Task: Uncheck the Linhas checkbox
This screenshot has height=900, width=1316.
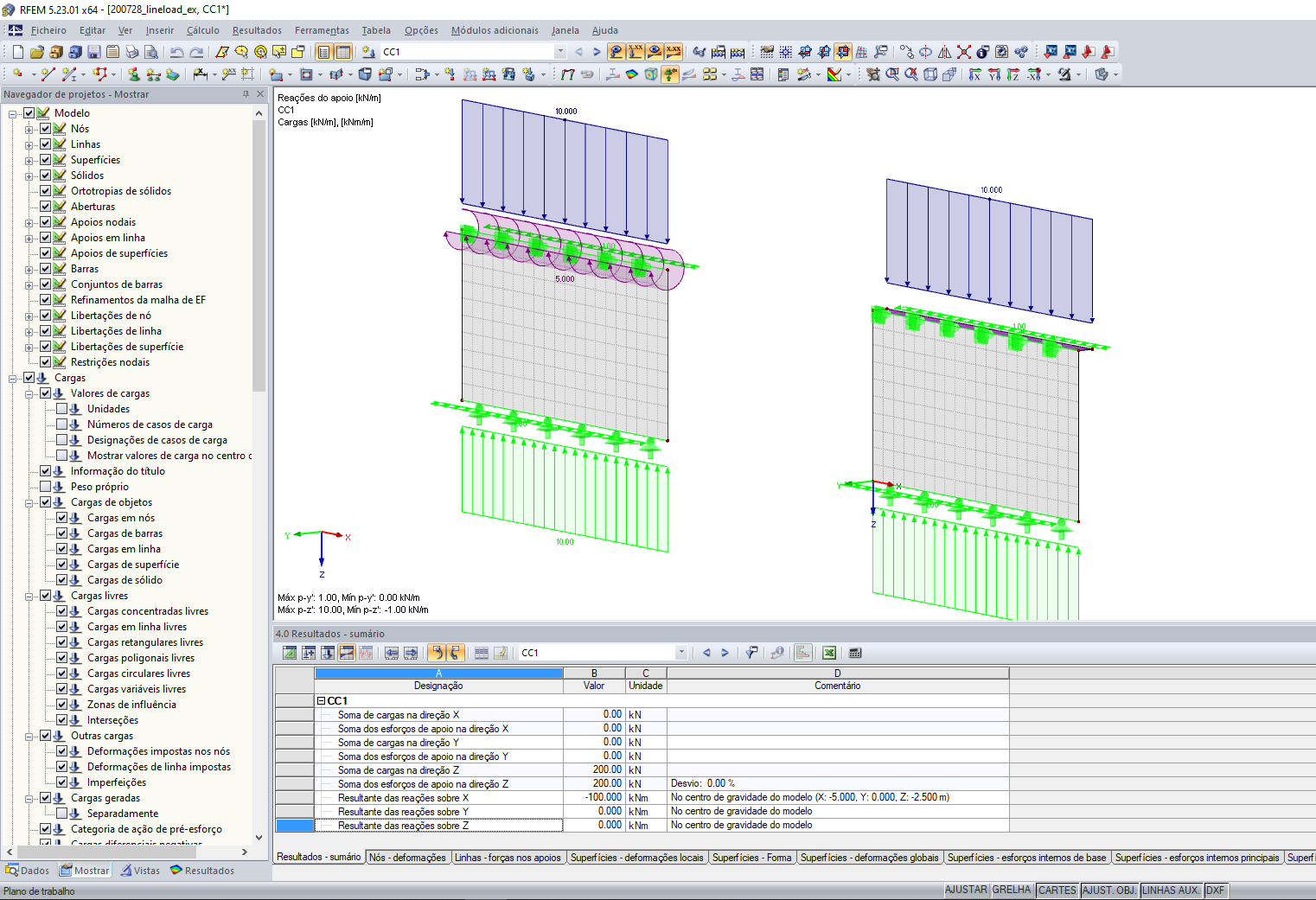Action: pyautogui.click(x=46, y=144)
